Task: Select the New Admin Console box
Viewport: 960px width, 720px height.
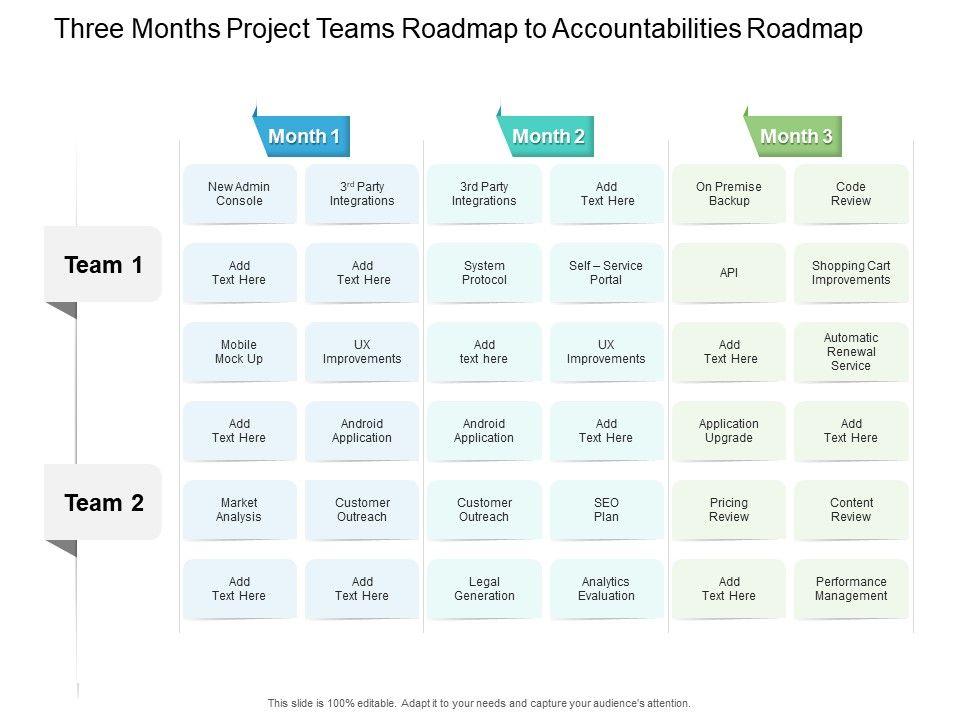Action: click(239, 194)
